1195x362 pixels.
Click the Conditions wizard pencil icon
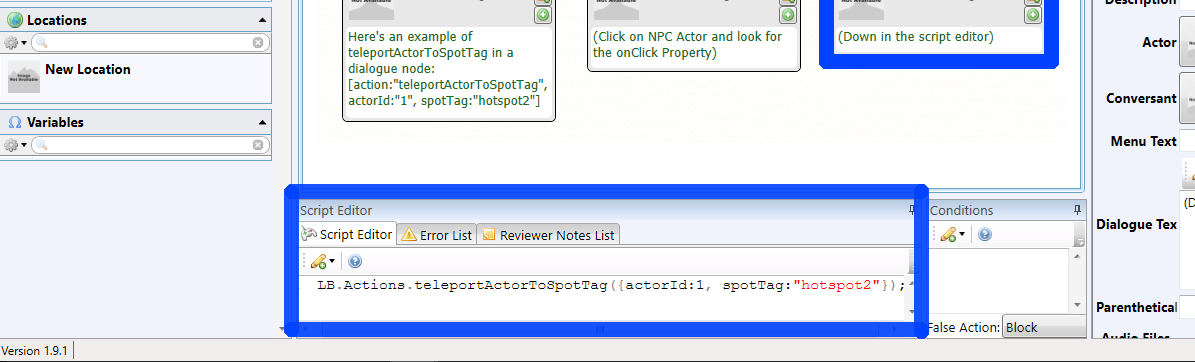point(949,235)
